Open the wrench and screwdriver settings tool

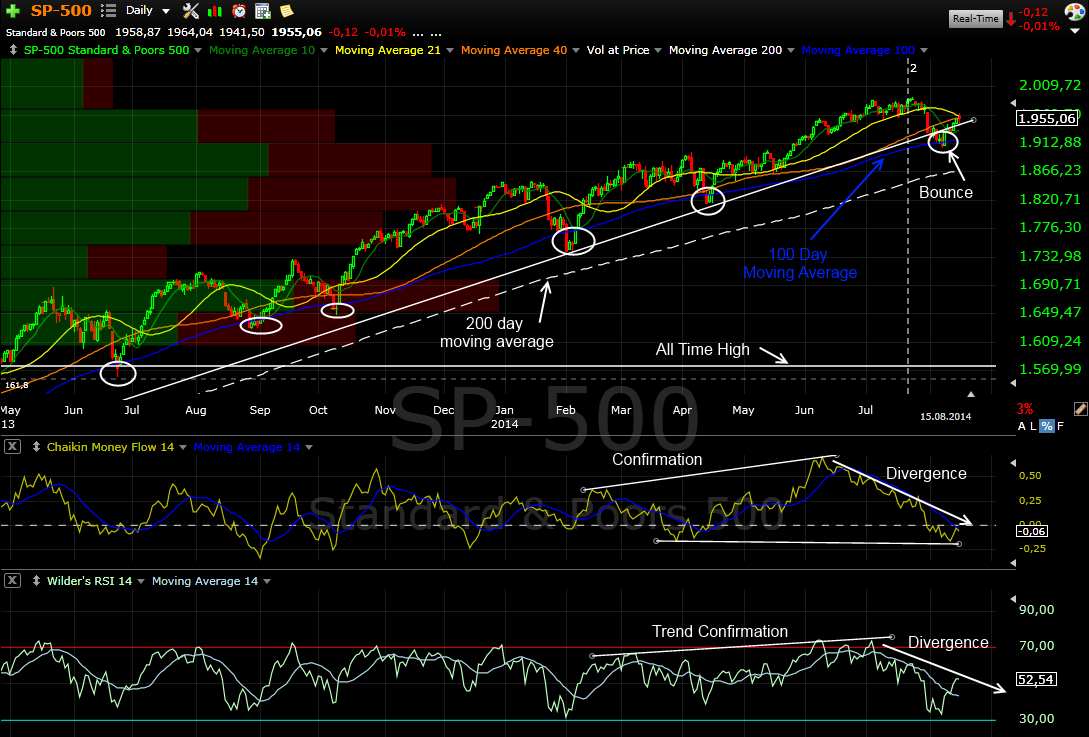point(190,11)
